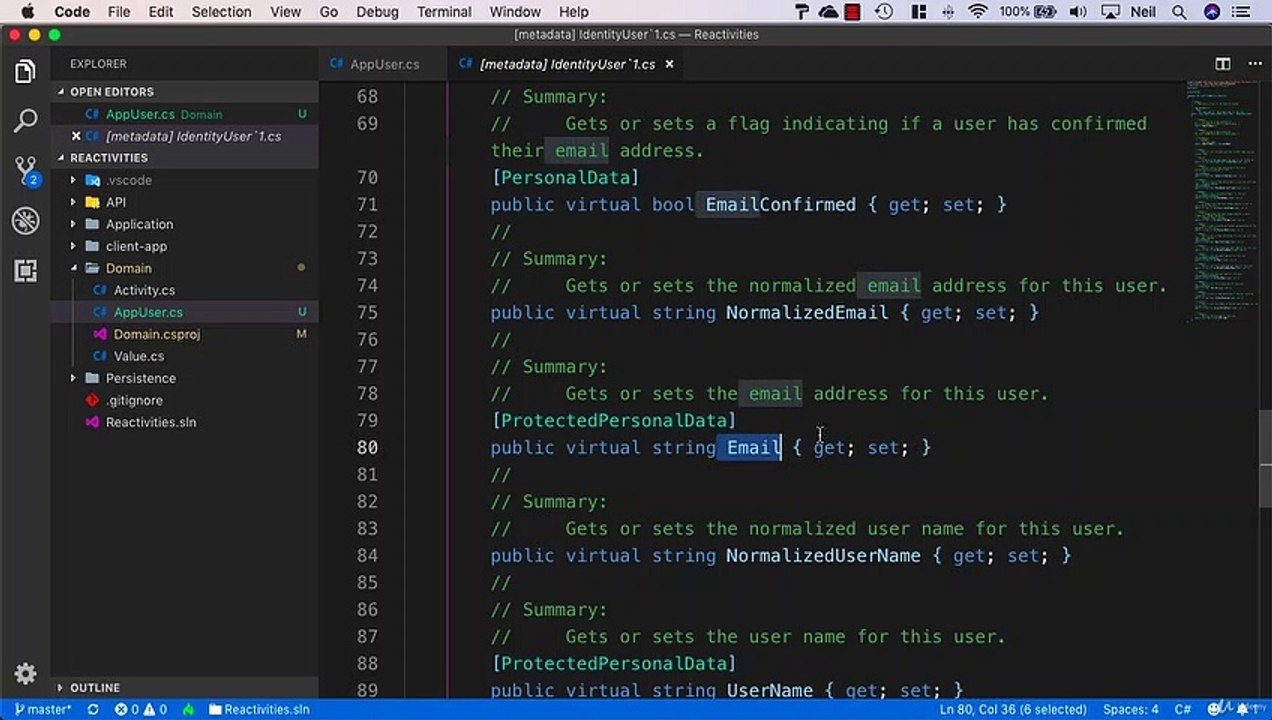1272x720 pixels.
Task: Close IdentityUser`1.cs in Open Editors
Action: coord(76,136)
